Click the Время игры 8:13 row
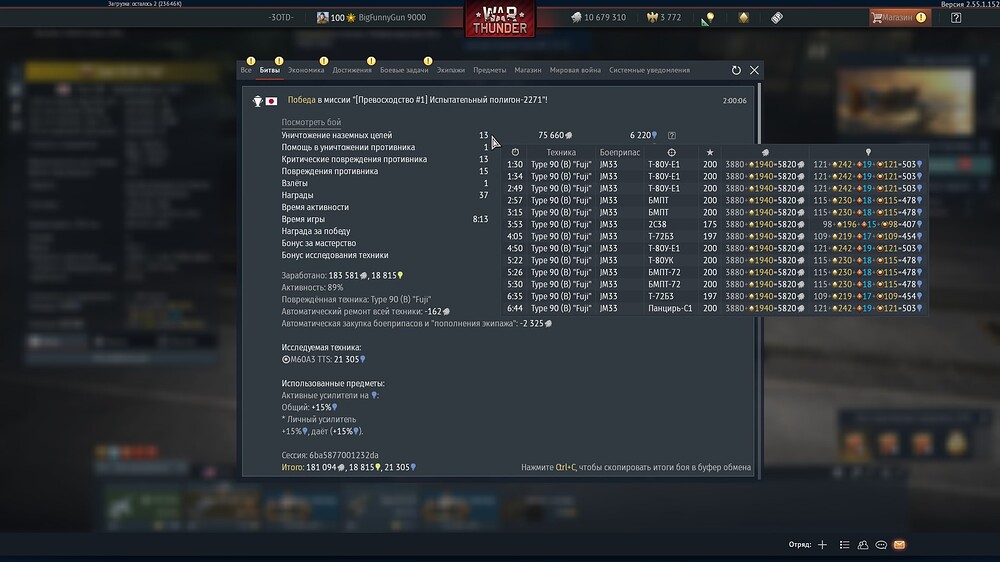The height and width of the screenshot is (562, 1000). (x=385, y=219)
